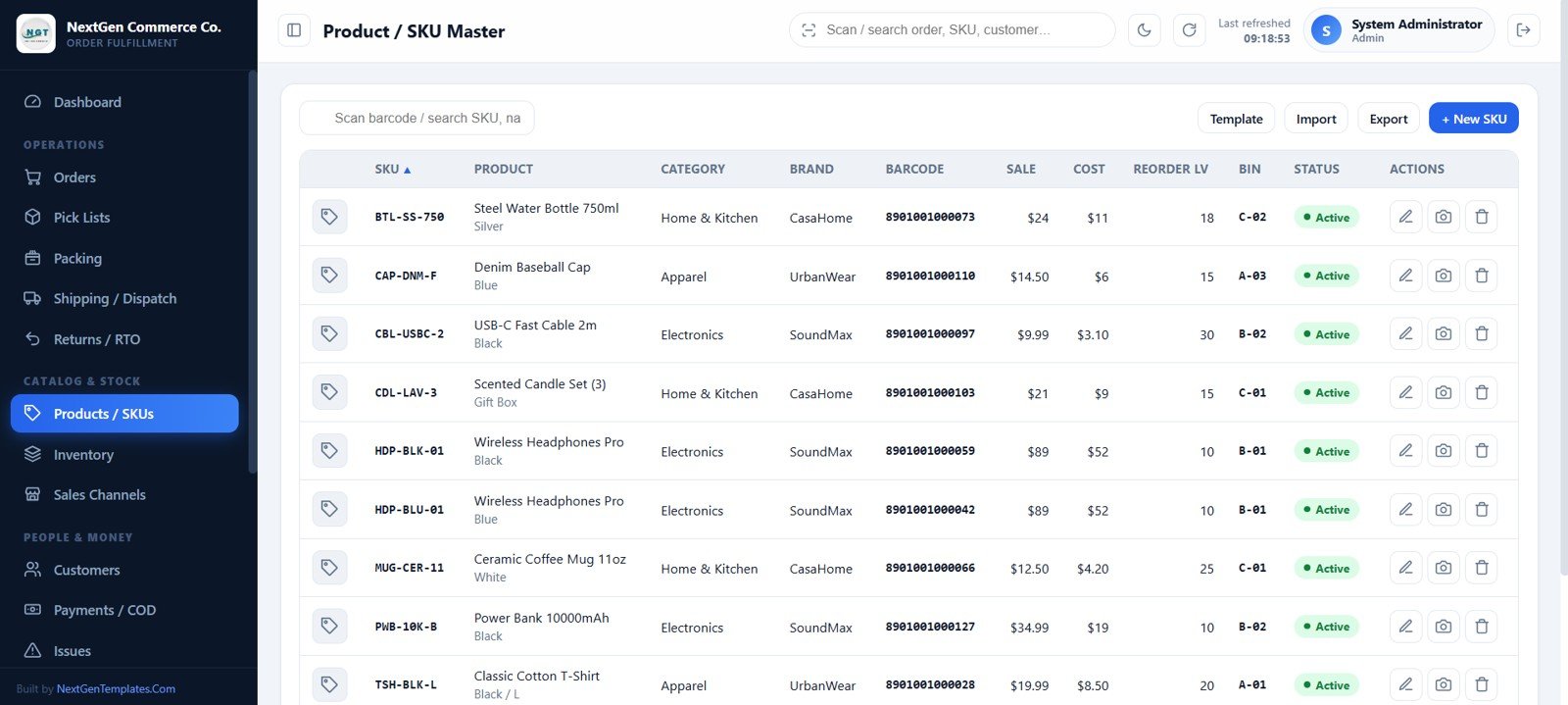The width and height of the screenshot is (1568, 705).
Task: Click the tag thumbnail of BTL-SS-750
Action: (x=329, y=217)
